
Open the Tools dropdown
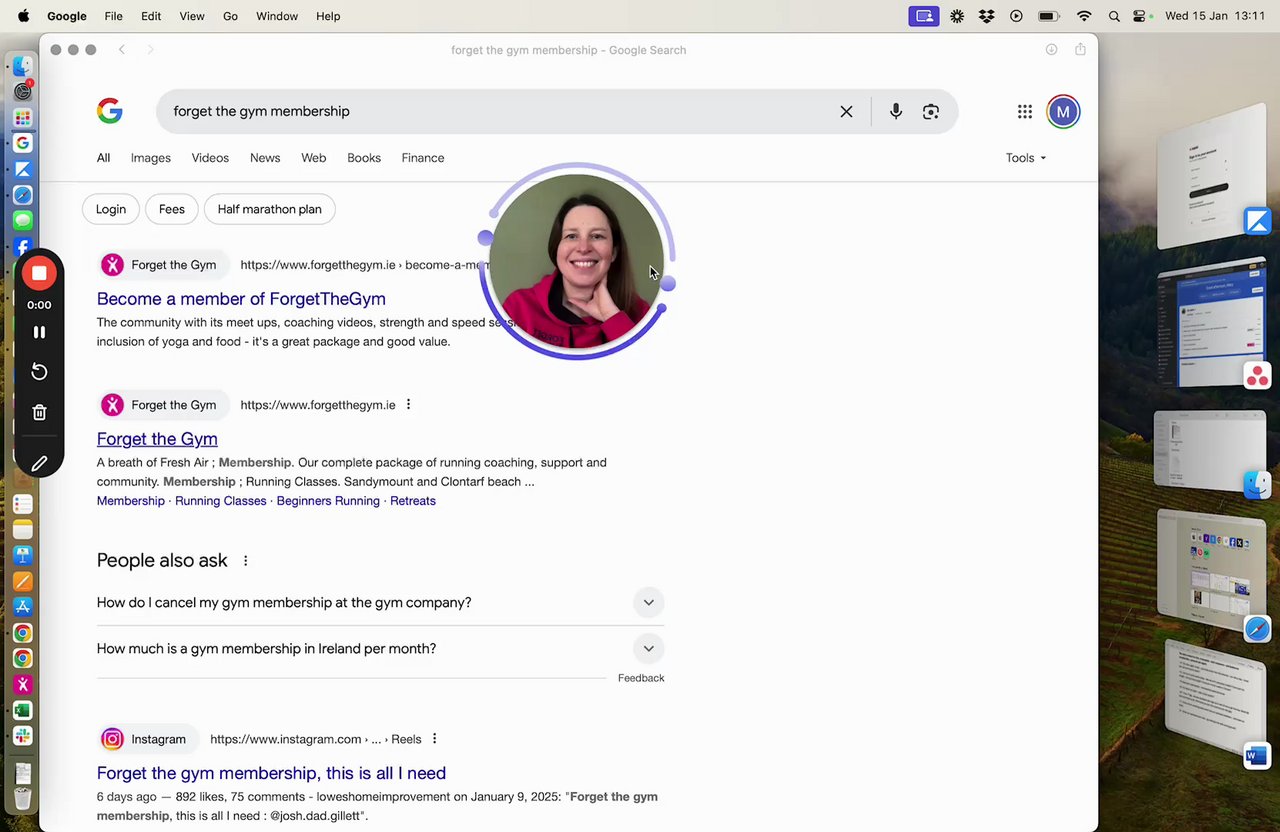tap(1026, 158)
